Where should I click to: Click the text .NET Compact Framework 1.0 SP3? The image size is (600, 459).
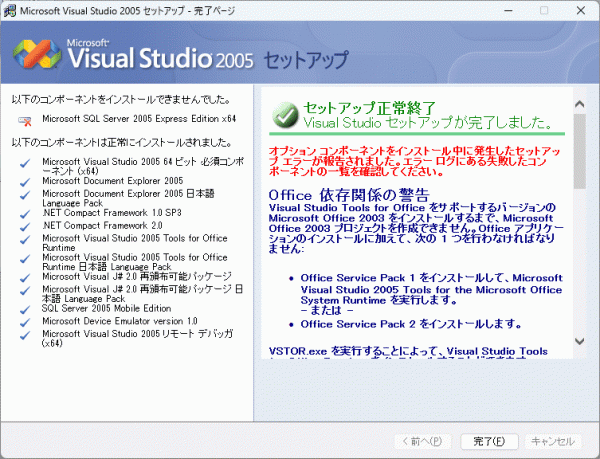pos(112,213)
